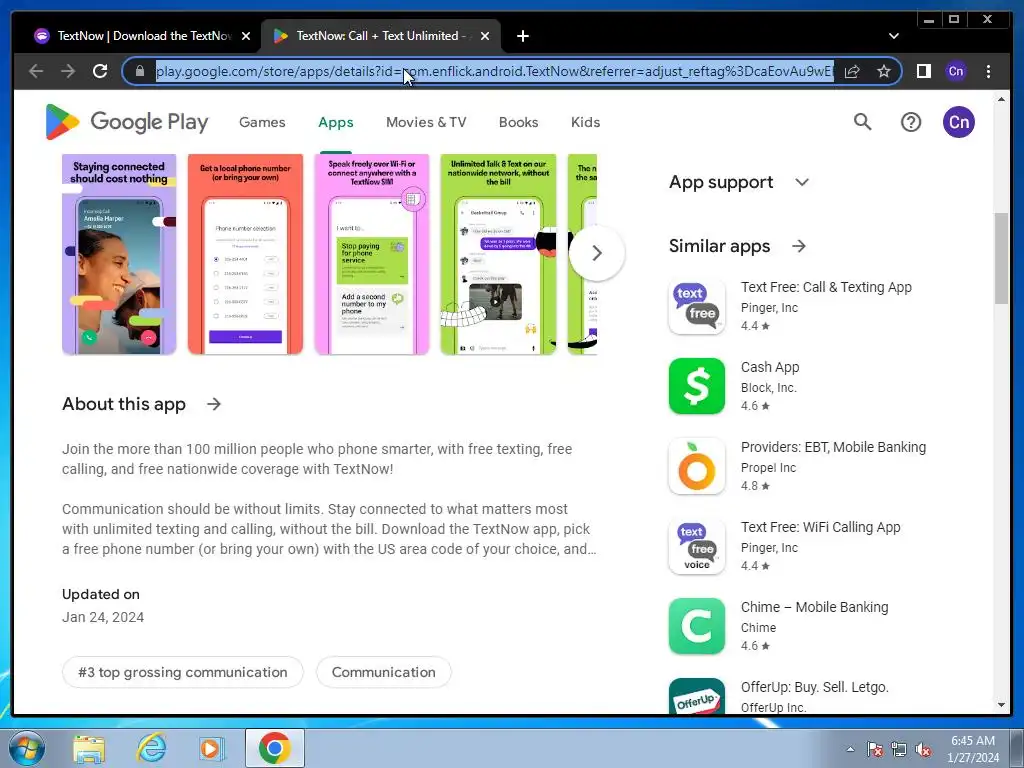This screenshot has width=1024, height=768.
Task: Launch Windows Media Player from taskbar
Action: coord(211,748)
